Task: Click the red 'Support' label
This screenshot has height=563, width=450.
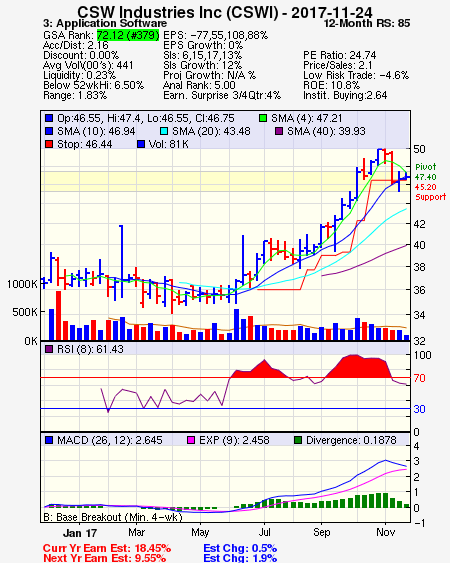Action: click(x=431, y=197)
